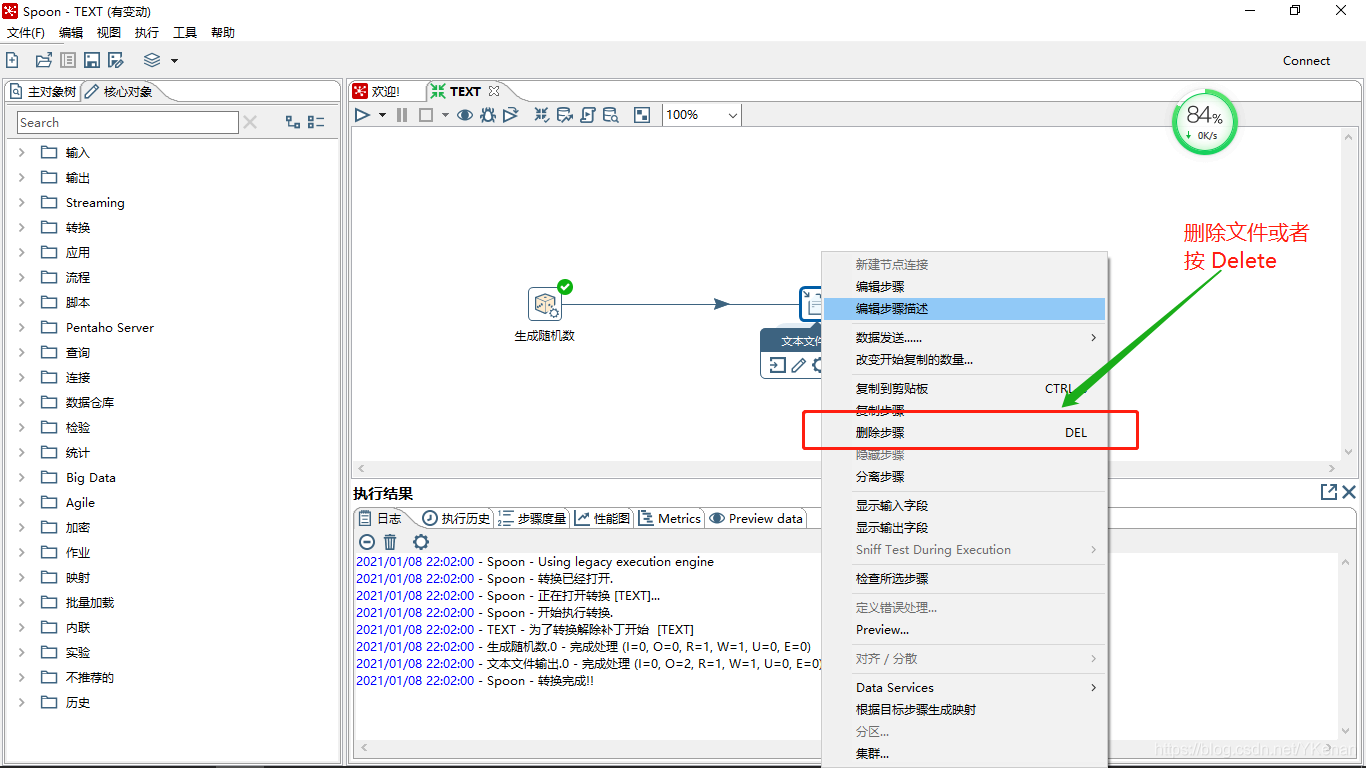Click the open file folder icon
Screen dimensions: 1366x768
coord(44,60)
